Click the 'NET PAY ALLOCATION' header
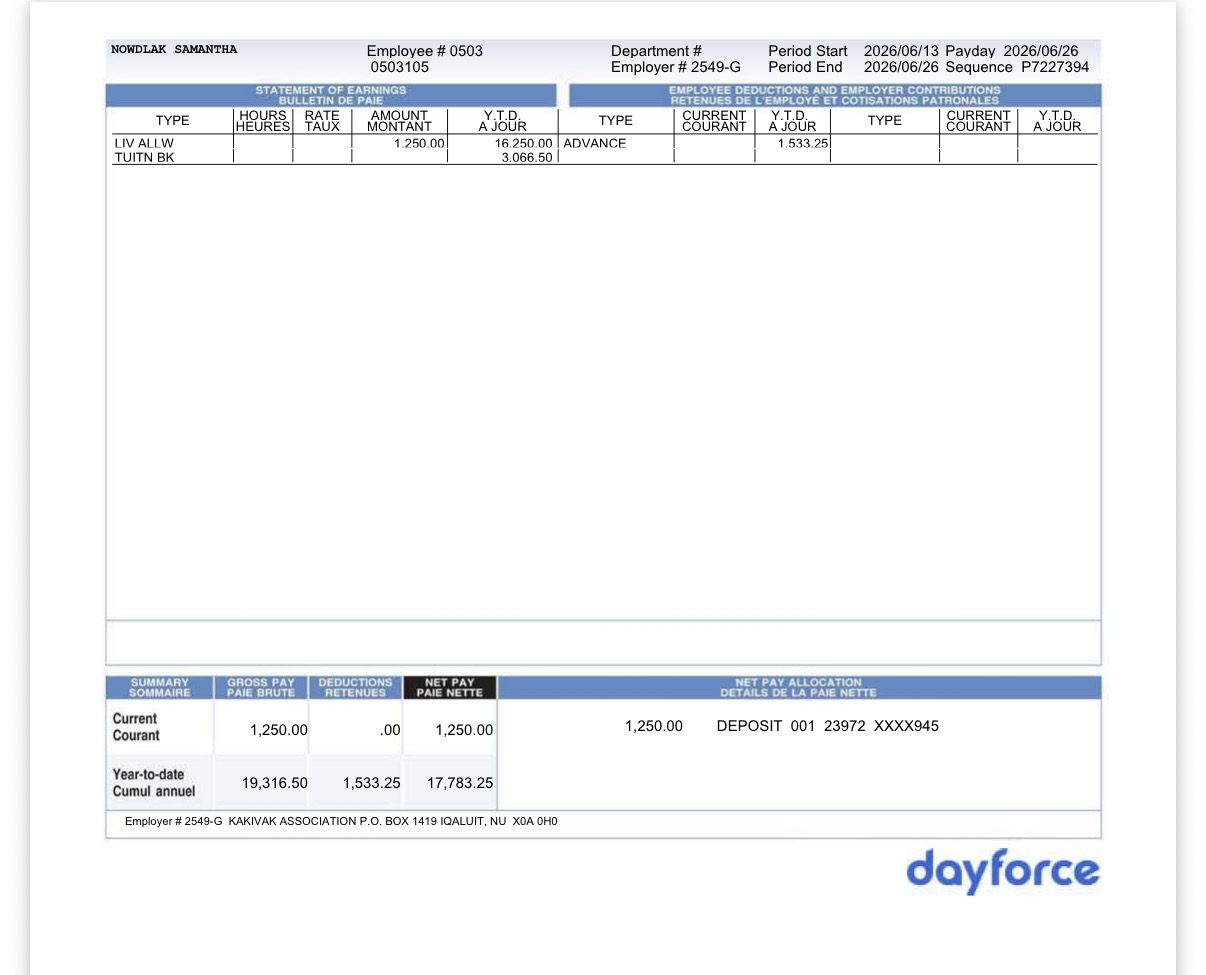 (799, 687)
